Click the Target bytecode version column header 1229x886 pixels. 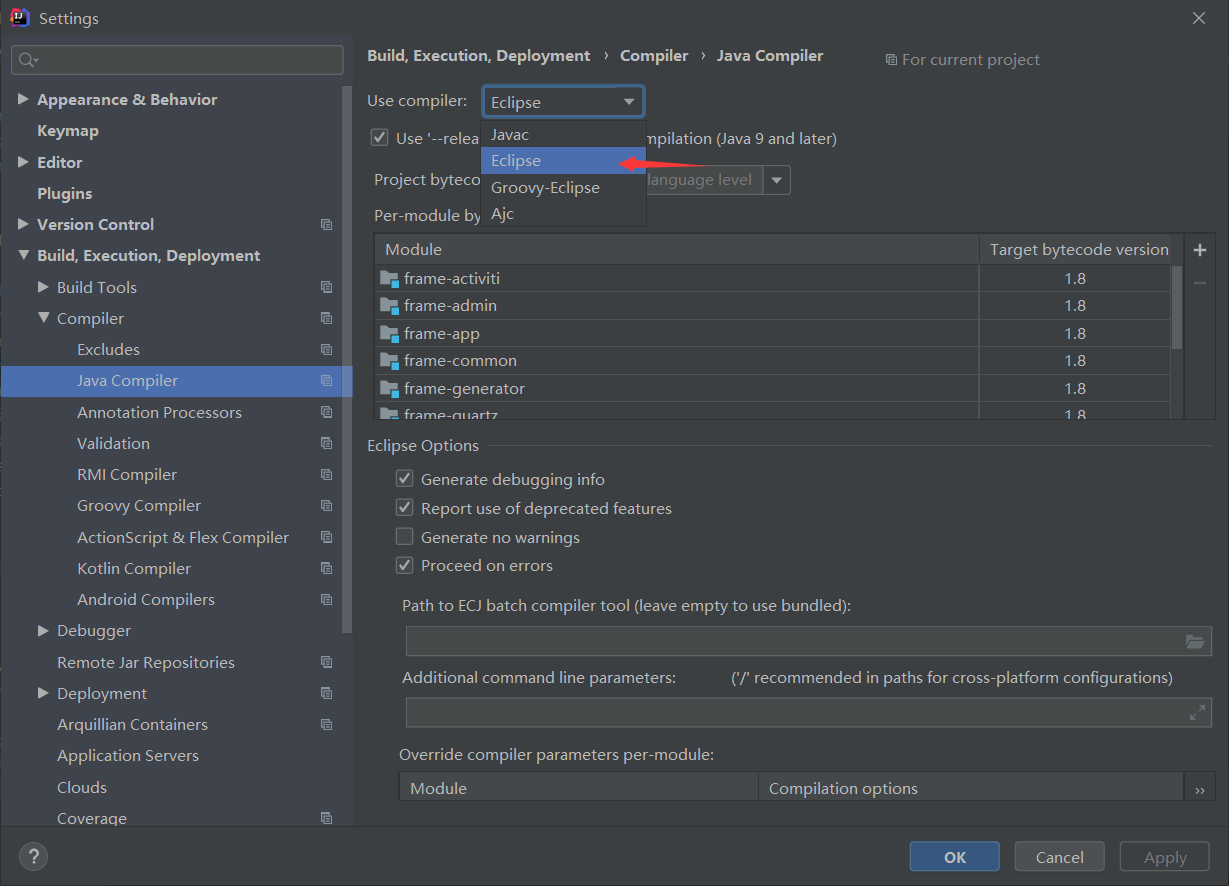pos(1079,249)
